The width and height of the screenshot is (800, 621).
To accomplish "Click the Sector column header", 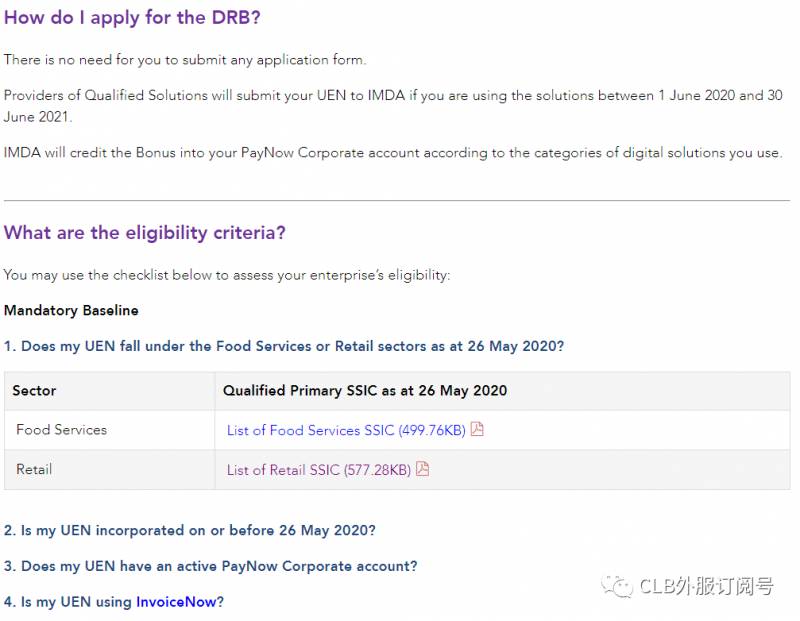I will click(x=34, y=391).
